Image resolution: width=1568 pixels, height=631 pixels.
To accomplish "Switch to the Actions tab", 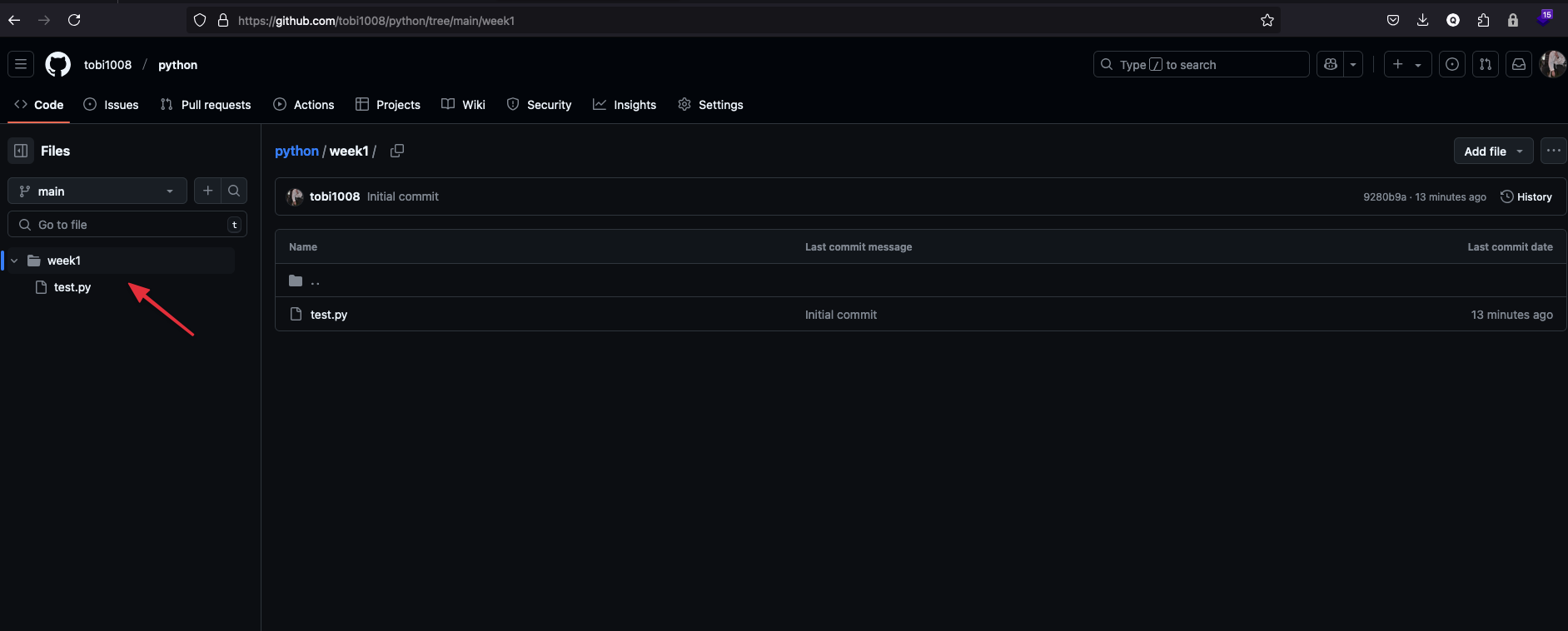I will pos(304,104).
